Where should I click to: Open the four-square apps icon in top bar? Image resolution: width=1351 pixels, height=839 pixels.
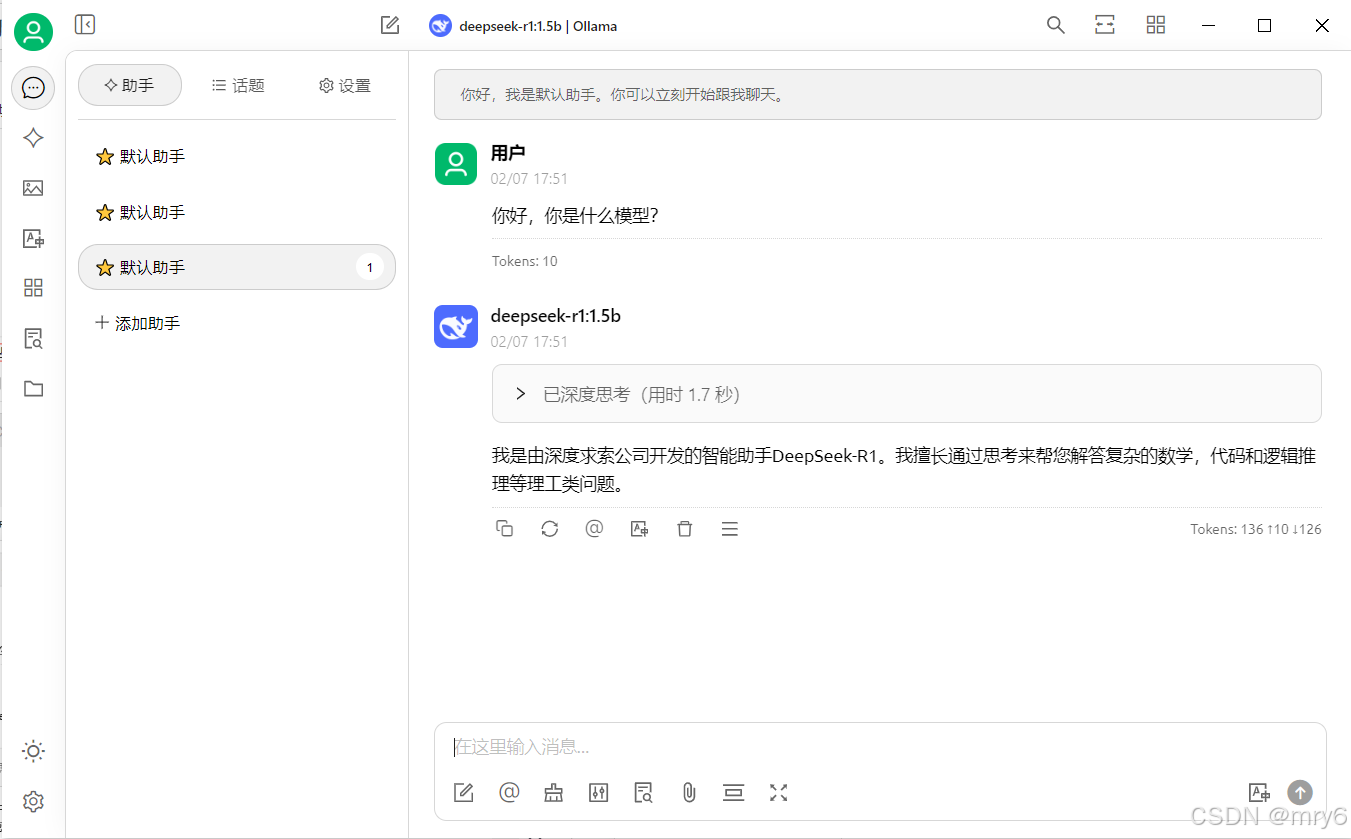(x=1156, y=25)
